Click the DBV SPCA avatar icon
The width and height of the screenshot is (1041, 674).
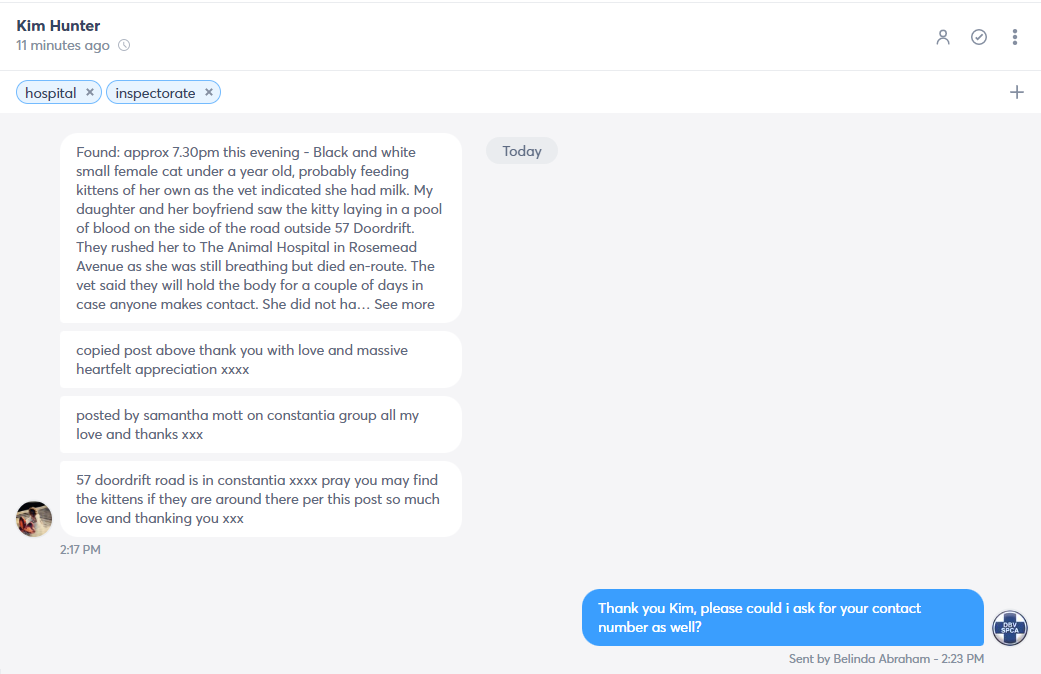pyautogui.click(x=1010, y=628)
